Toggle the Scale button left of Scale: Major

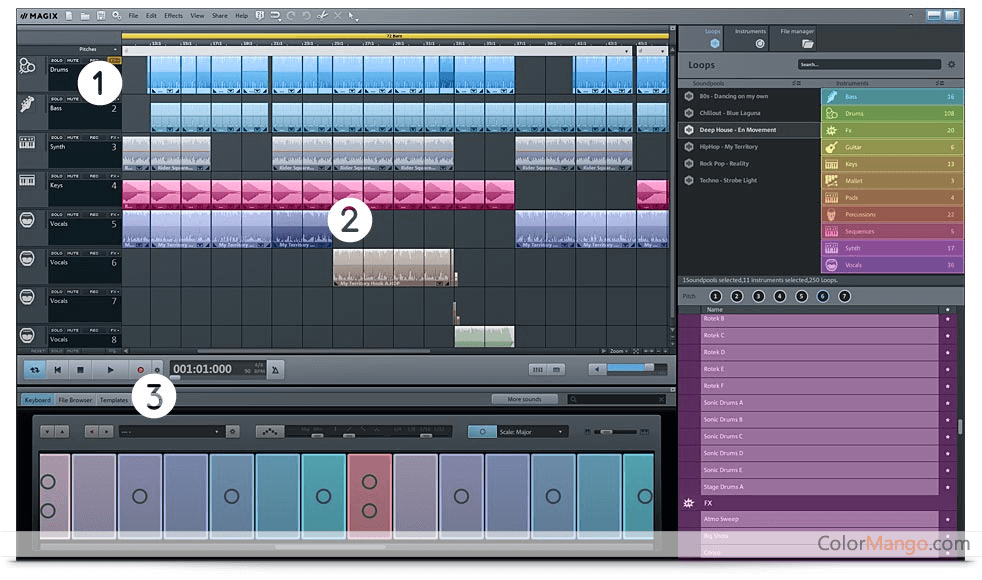click(x=482, y=432)
